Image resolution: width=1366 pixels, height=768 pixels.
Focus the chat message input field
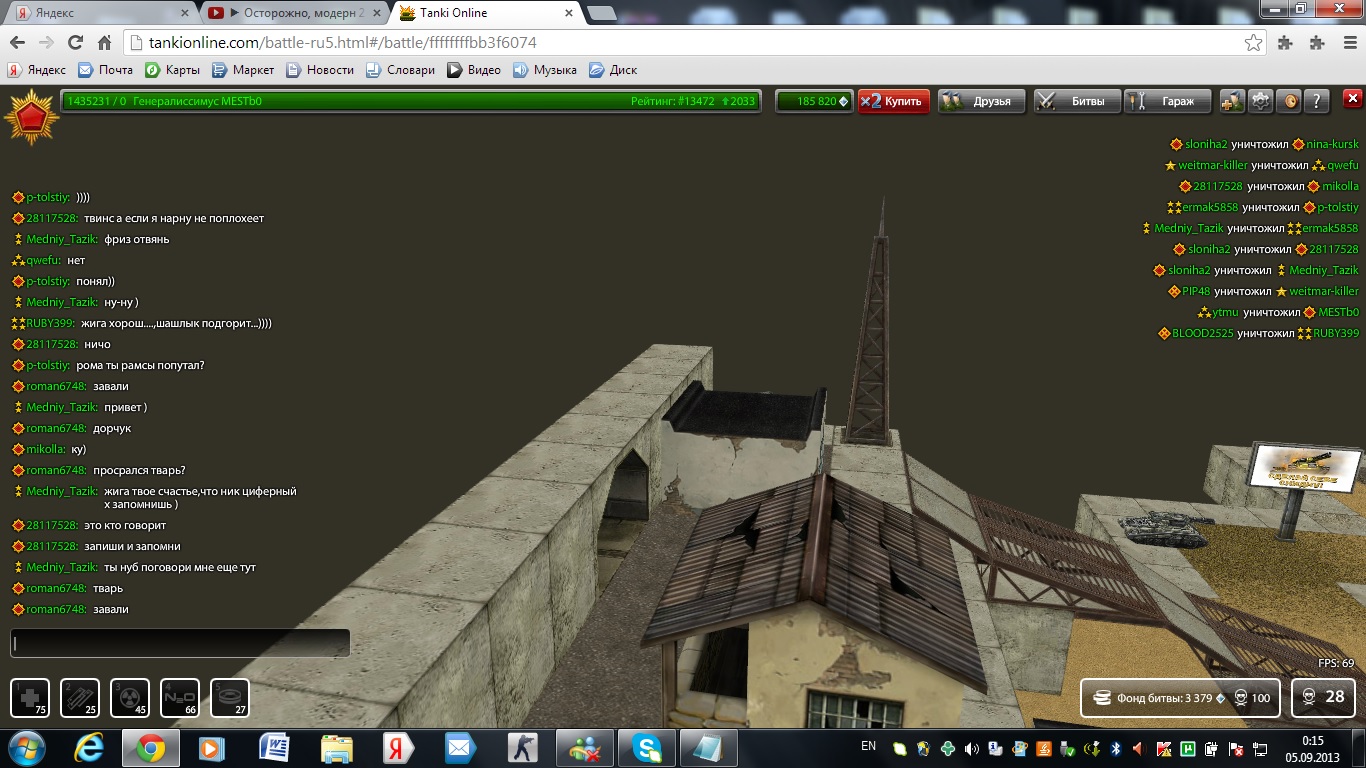click(180, 643)
